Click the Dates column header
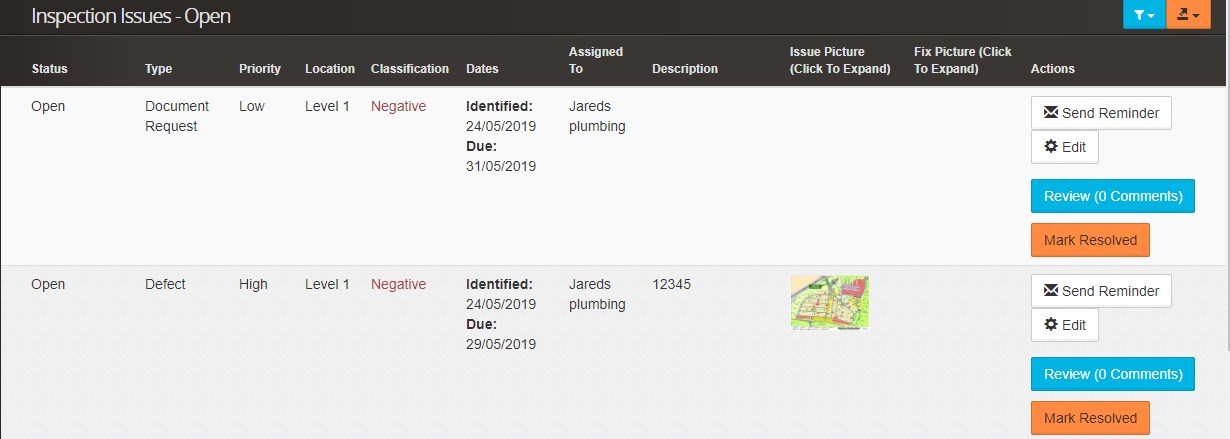This screenshot has height=439, width=1230. [482, 69]
